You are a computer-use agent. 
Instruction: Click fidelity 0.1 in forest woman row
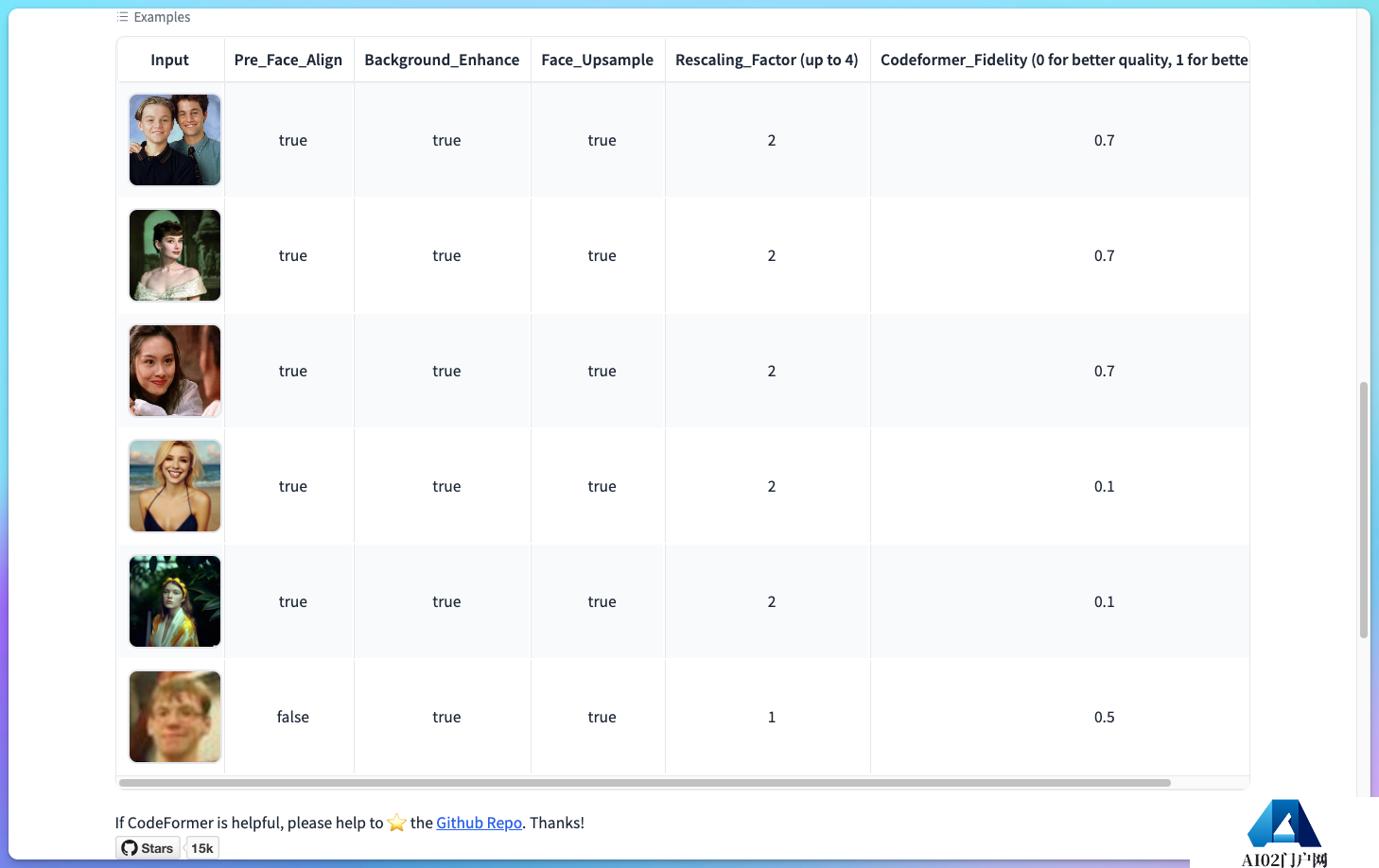click(x=1105, y=601)
